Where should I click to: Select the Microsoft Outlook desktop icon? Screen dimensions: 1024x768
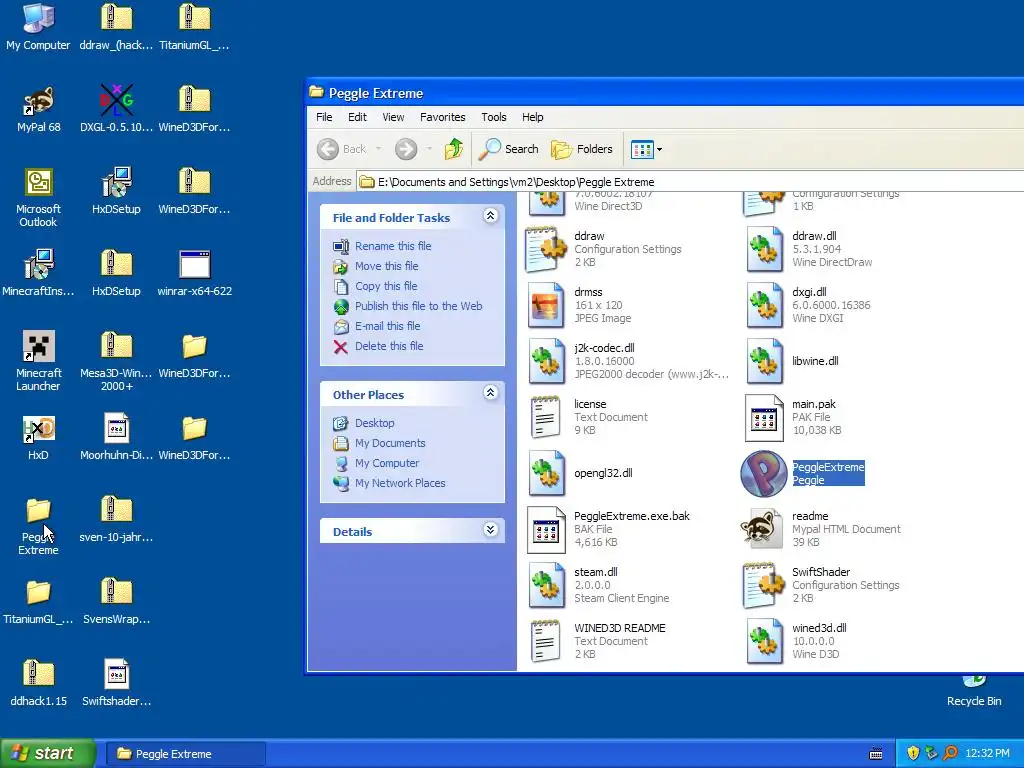38,197
